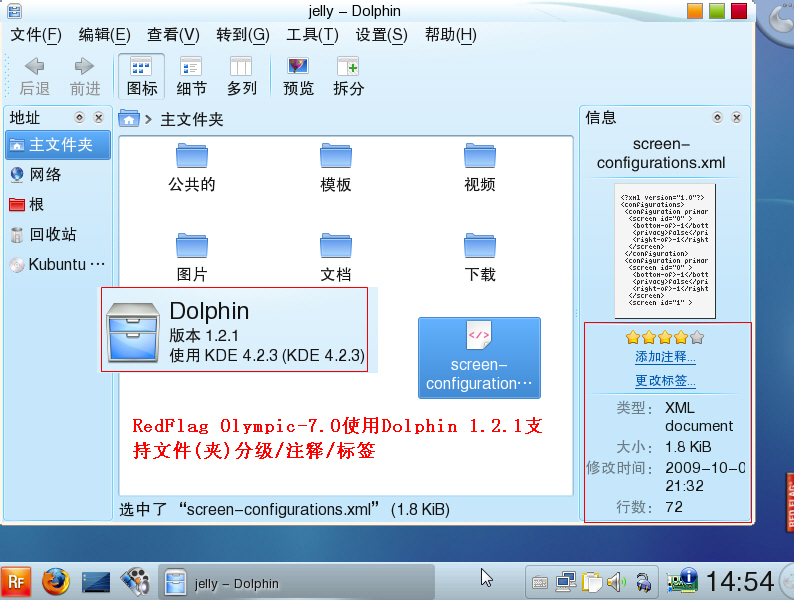Image resolution: width=794 pixels, height=600 pixels.
Task: Activate jelly – Dolphin taskbar entry
Action: pyautogui.click(x=296, y=583)
